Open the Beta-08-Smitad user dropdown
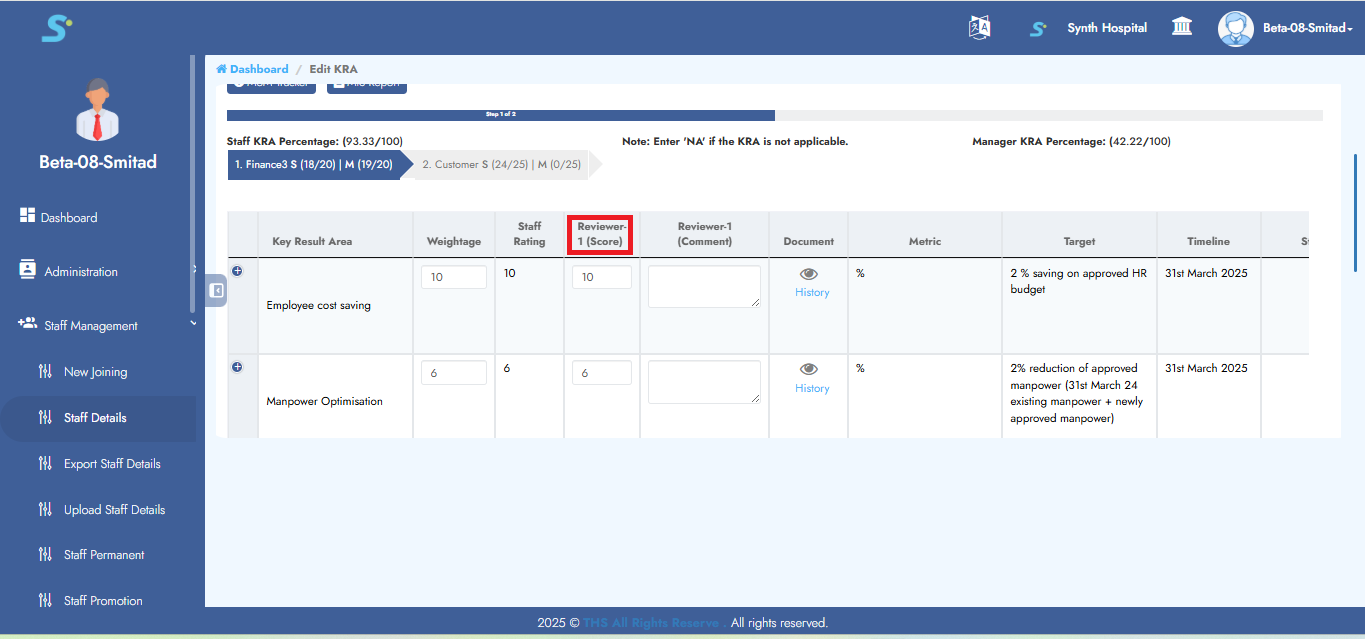 1307,28
